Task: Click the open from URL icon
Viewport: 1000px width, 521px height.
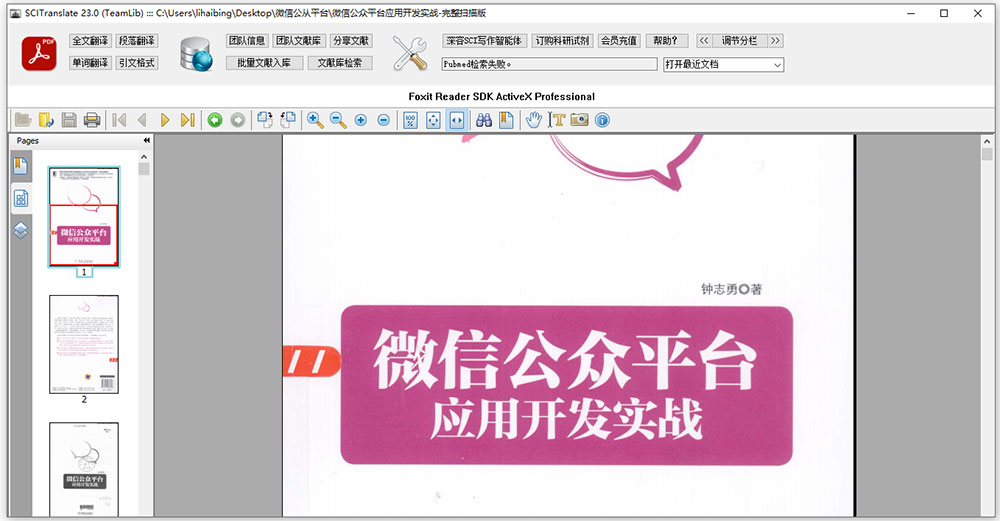Action: coord(46,120)
